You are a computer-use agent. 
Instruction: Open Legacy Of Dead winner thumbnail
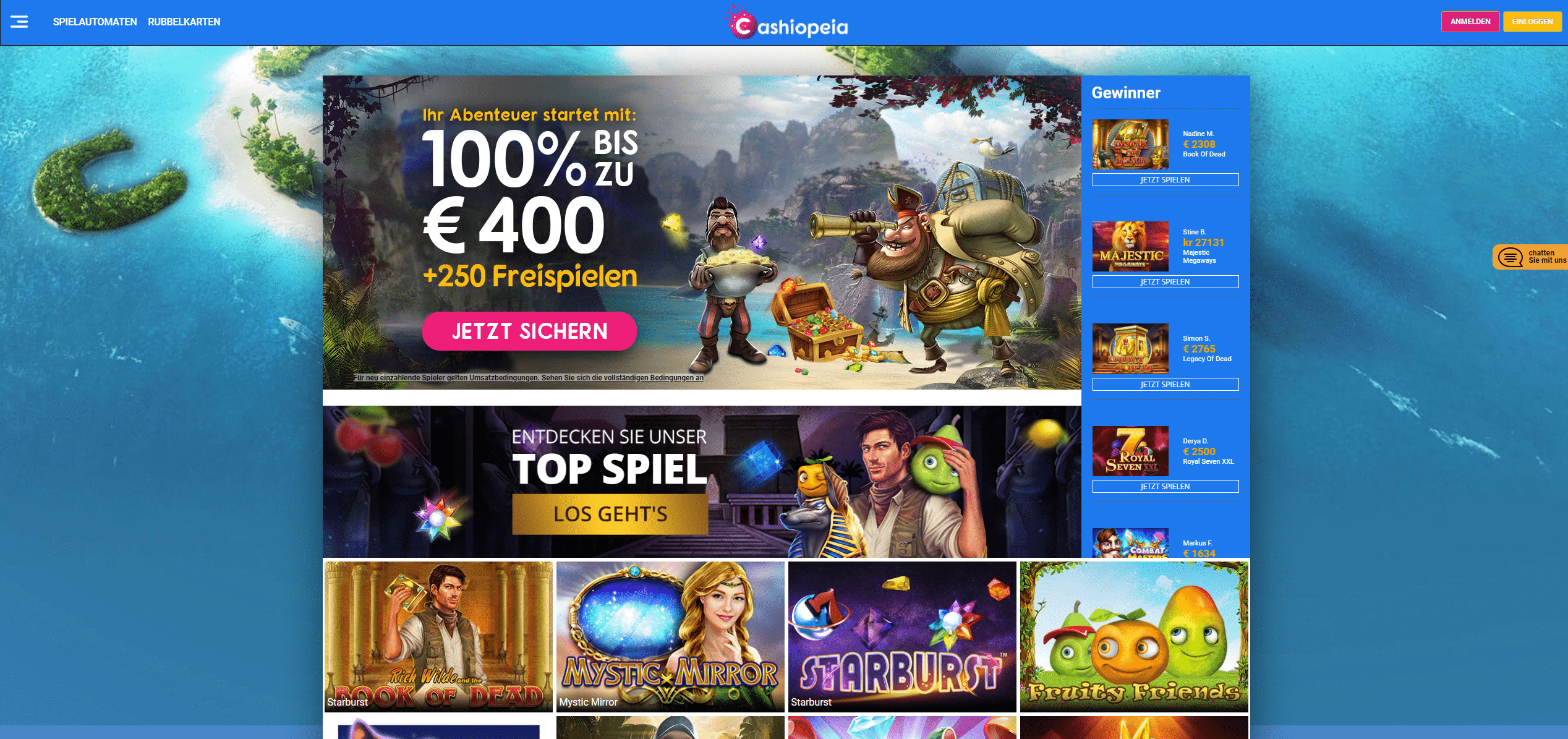click(1130, 348)
